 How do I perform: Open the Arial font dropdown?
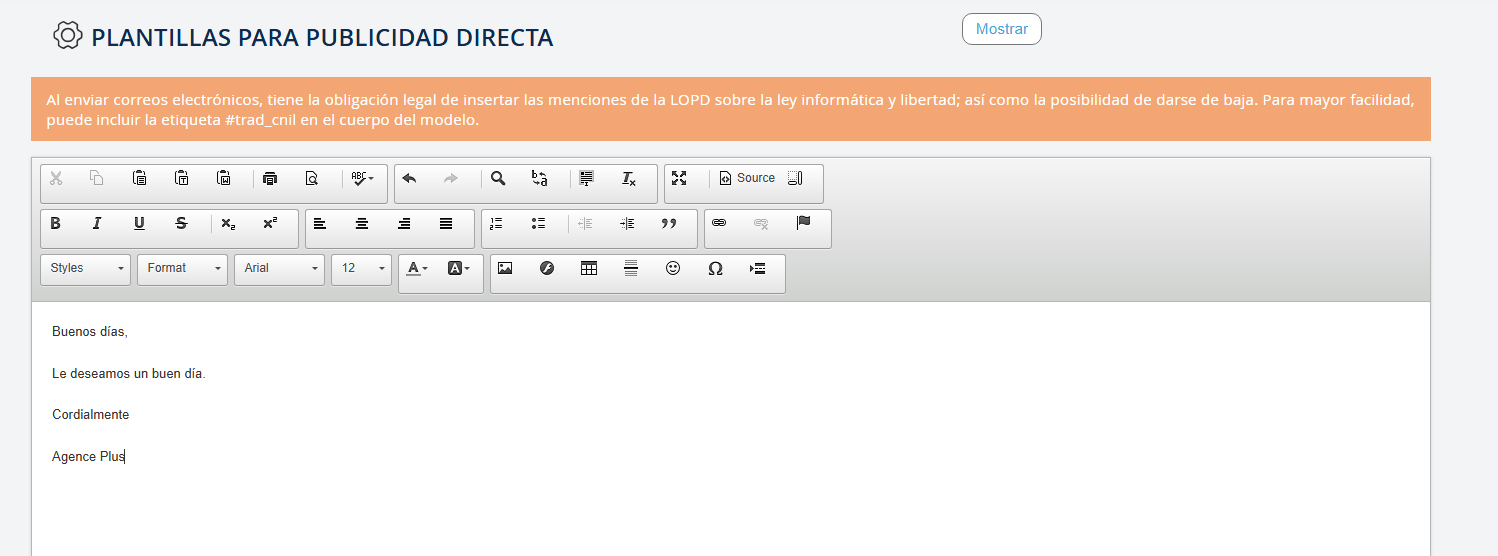tap(279, 268)
